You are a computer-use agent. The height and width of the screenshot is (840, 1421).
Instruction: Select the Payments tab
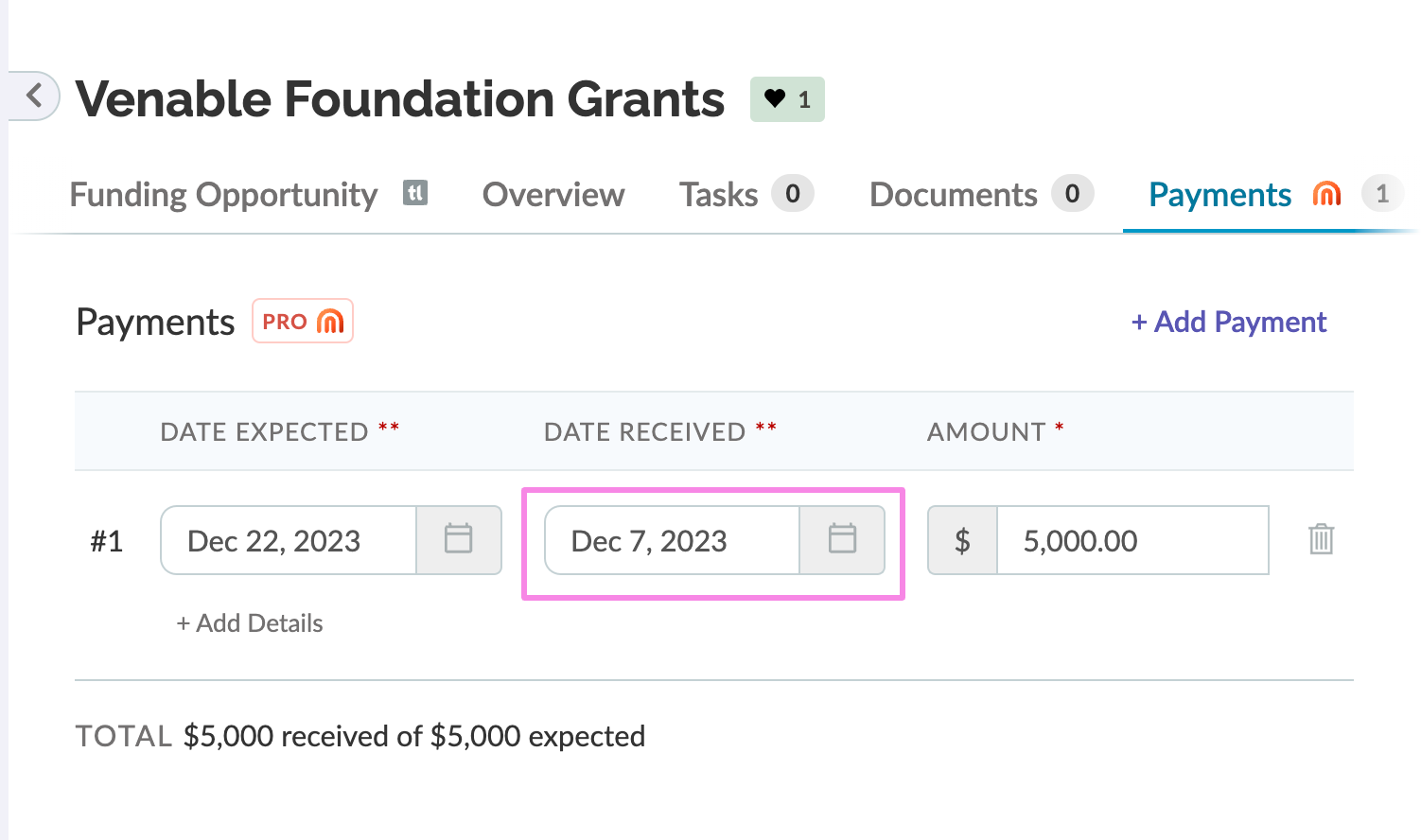click(1219, 195)
